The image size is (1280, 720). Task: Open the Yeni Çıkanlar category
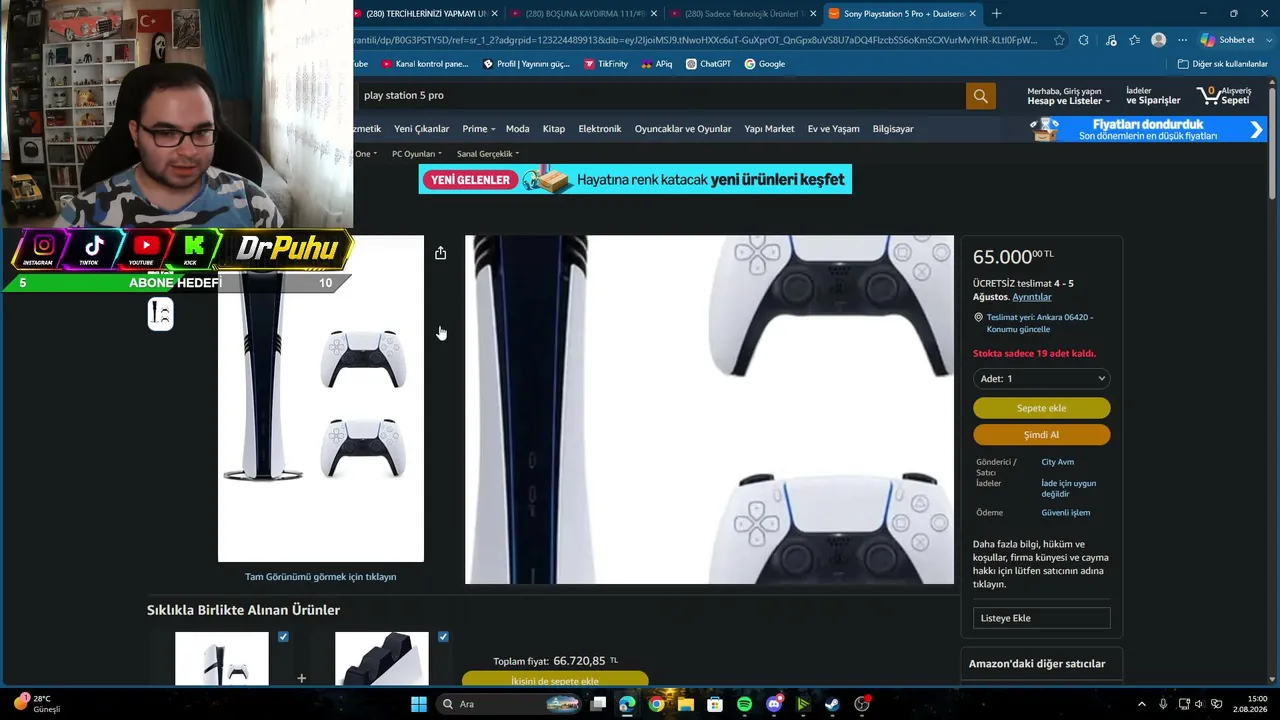point(422,129)
